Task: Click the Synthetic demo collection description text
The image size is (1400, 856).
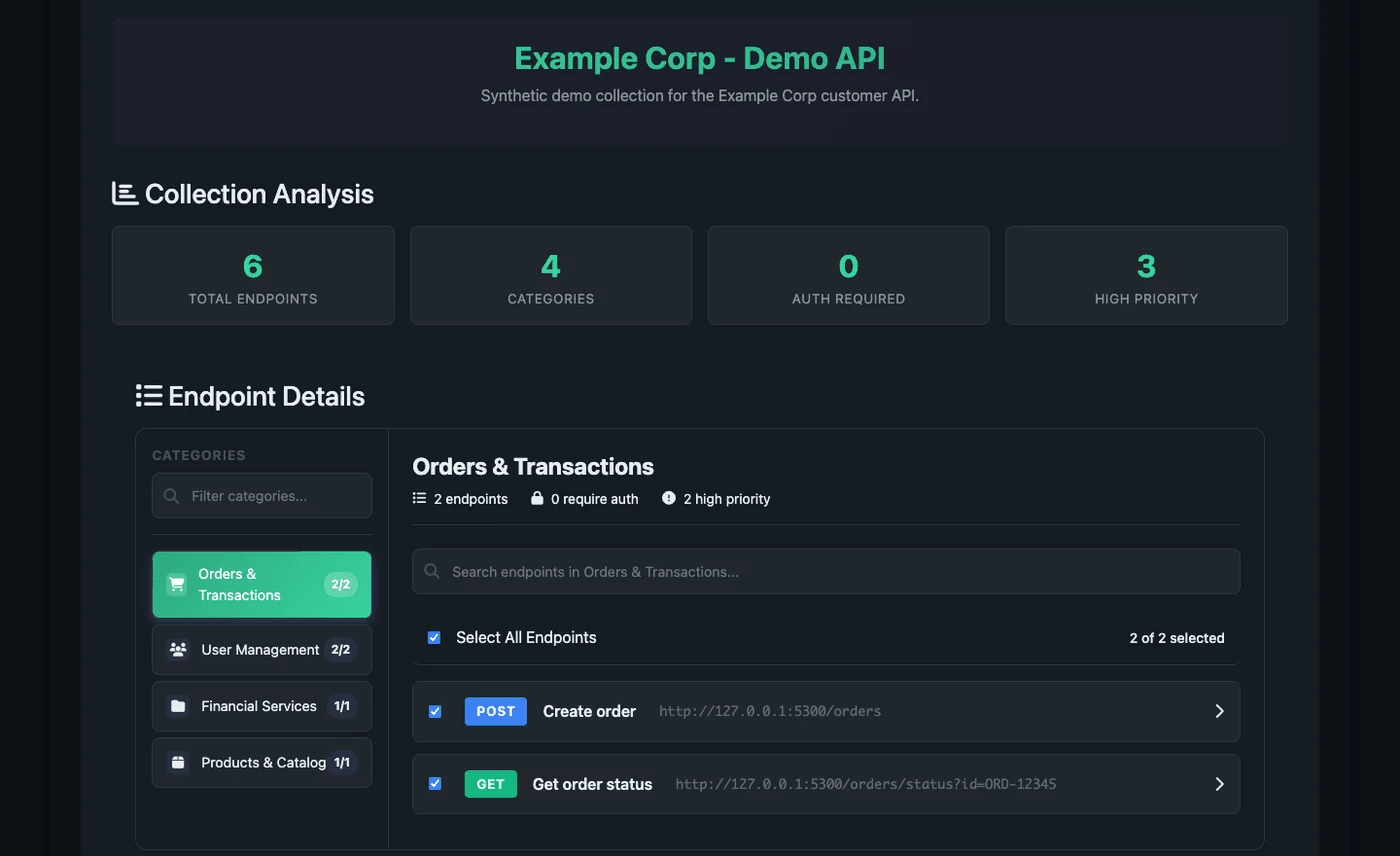Action: click(x=700, y=97)
